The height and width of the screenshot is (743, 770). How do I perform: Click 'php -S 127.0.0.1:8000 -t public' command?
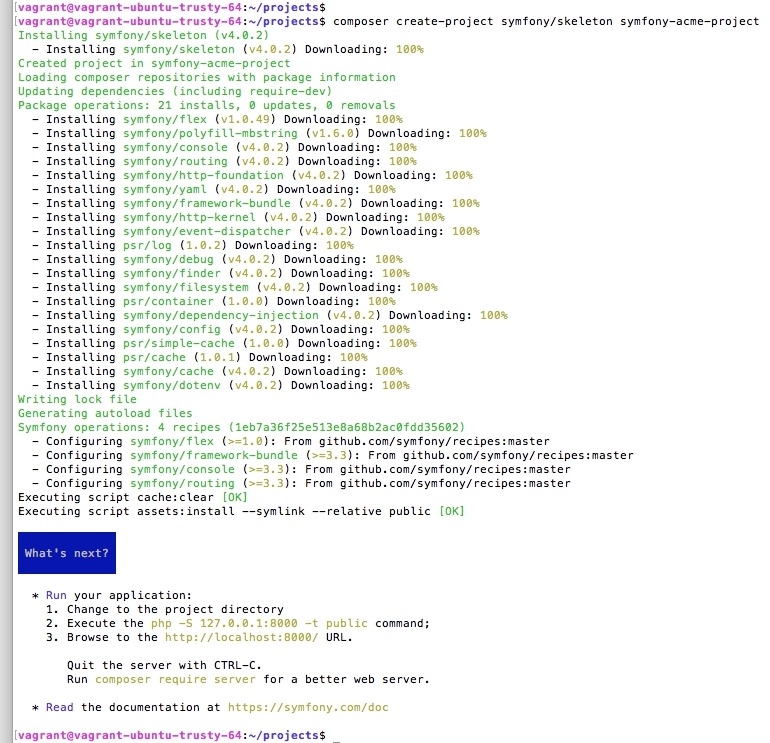point(259,623)
